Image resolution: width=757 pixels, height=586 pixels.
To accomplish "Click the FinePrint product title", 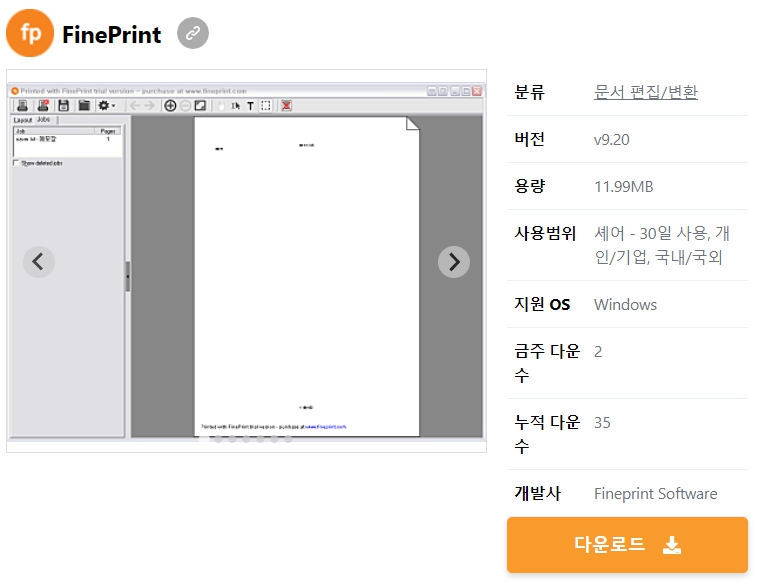I will tap(112, 35).
